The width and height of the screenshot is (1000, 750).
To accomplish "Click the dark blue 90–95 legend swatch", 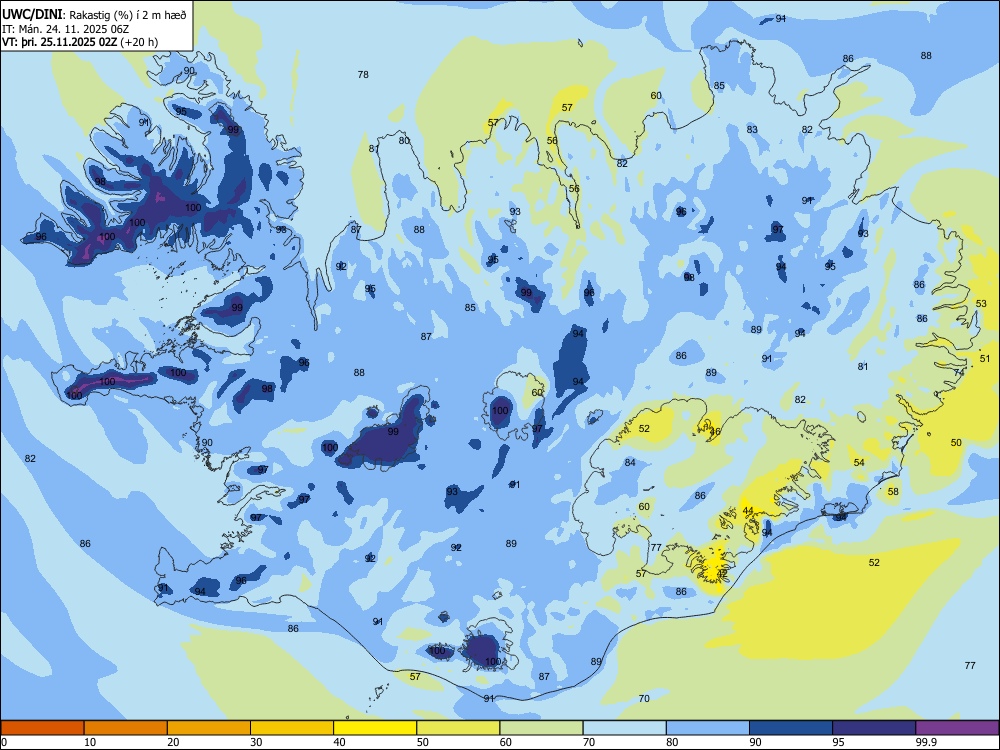I will 791,728.
